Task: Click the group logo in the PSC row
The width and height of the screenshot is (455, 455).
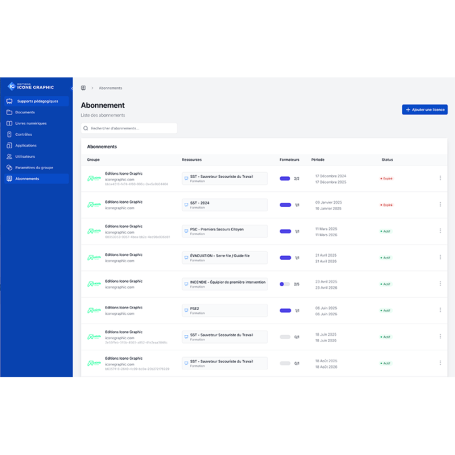Action: pyautogui.click(x=94, y=231)
